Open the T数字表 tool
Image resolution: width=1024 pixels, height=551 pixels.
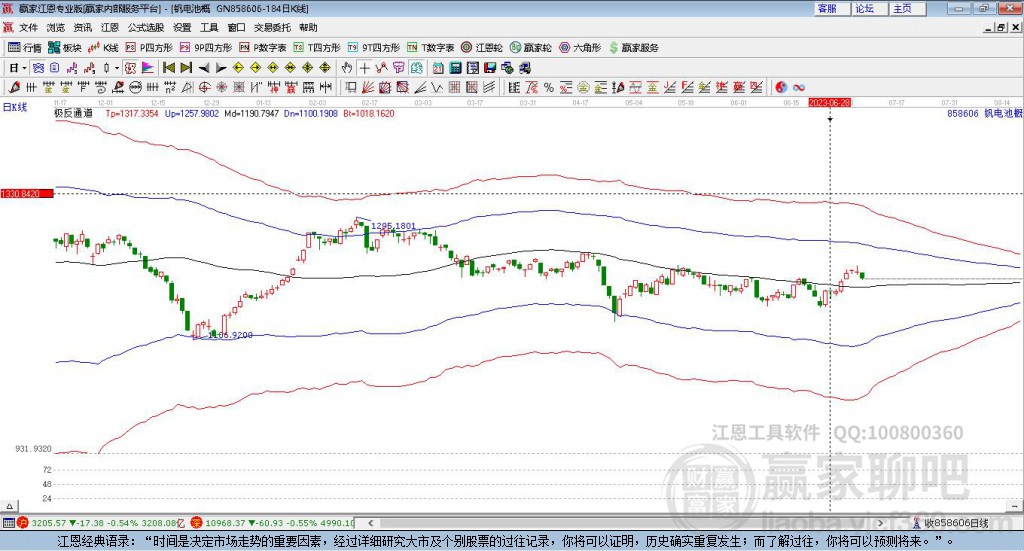coord(430,48)
